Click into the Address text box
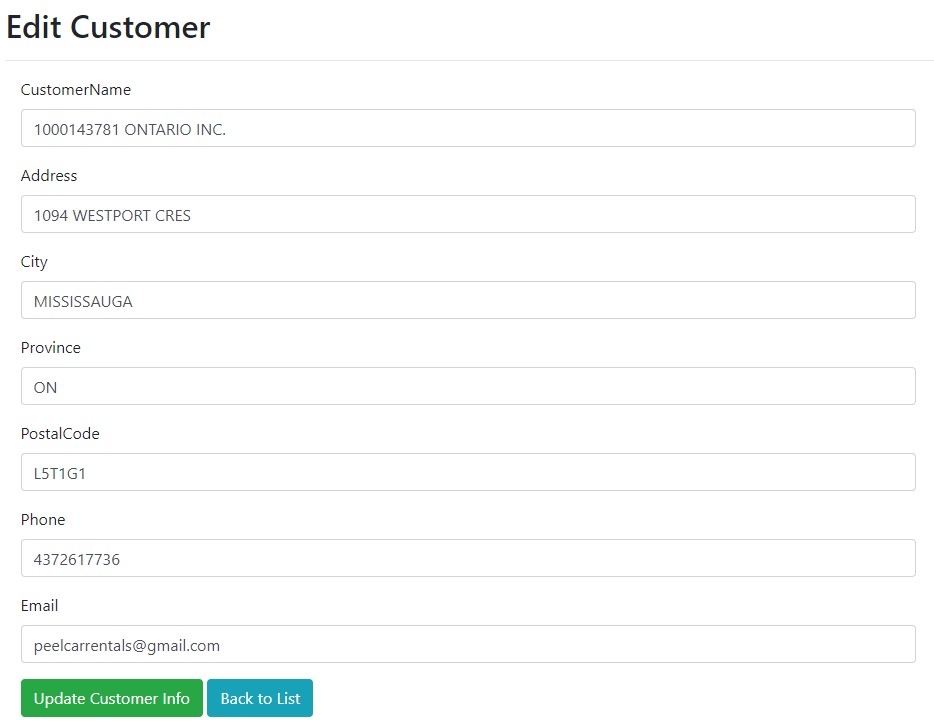 tap(468, 214)
